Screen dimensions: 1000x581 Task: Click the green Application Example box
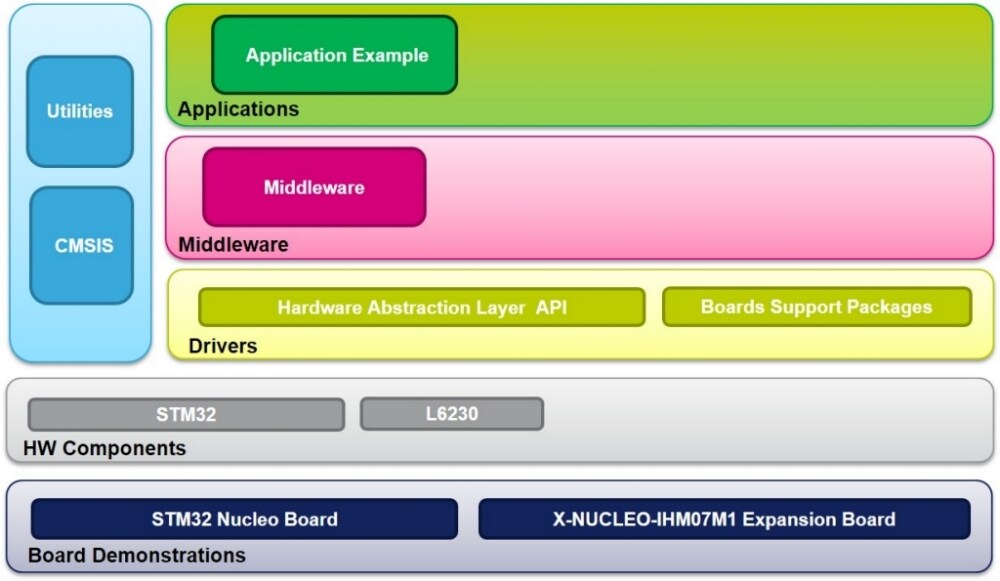pyautogui.click(x=335, y=55)
